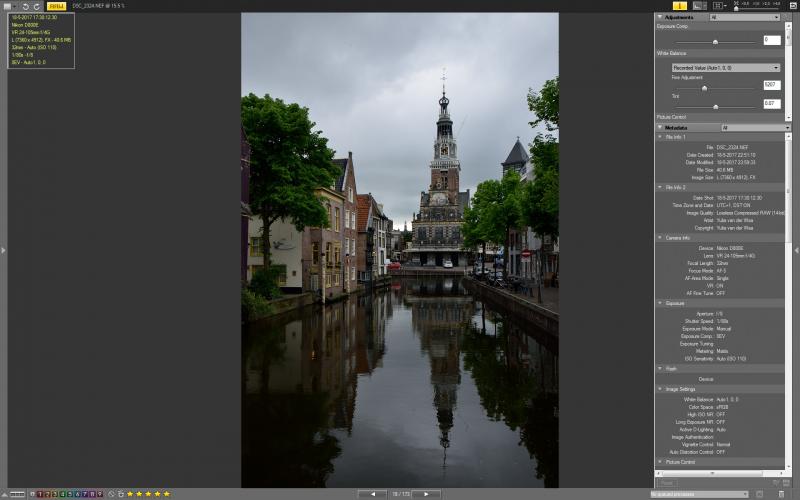
Task: Click the button at bottom-left of Metadata panel
Action: point(667,482)
